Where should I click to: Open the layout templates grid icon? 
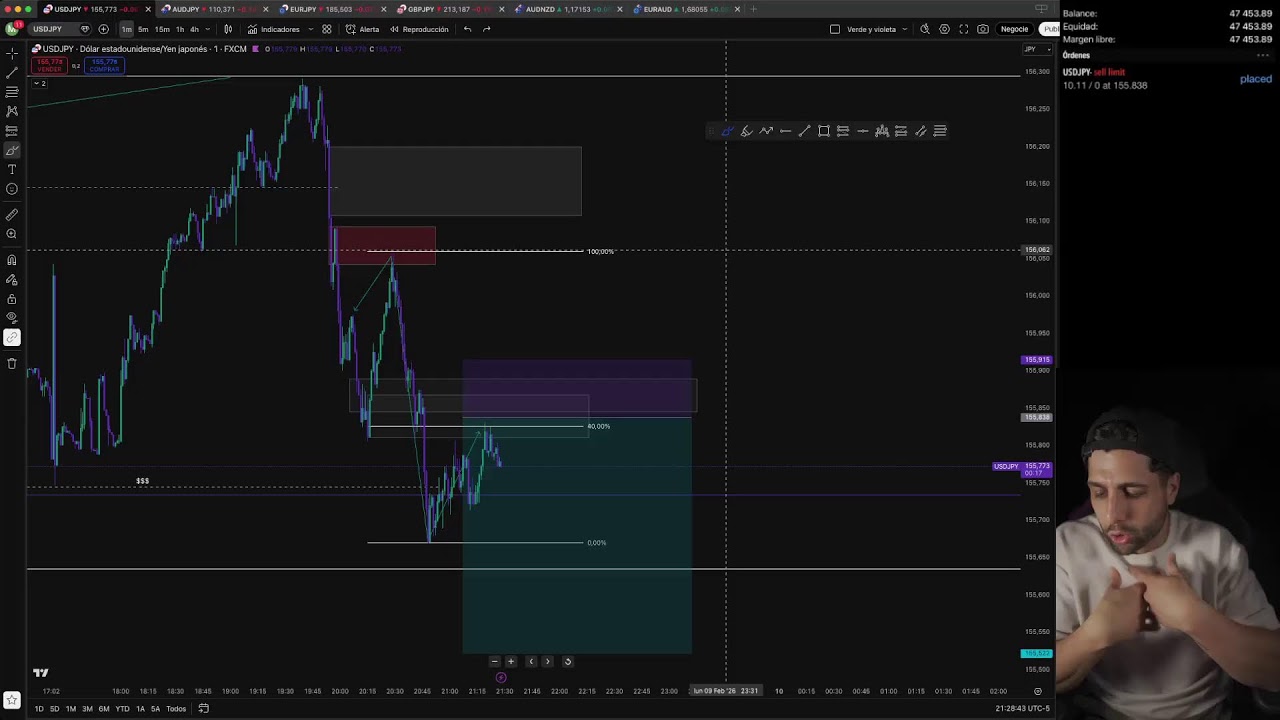click(326, 29)
